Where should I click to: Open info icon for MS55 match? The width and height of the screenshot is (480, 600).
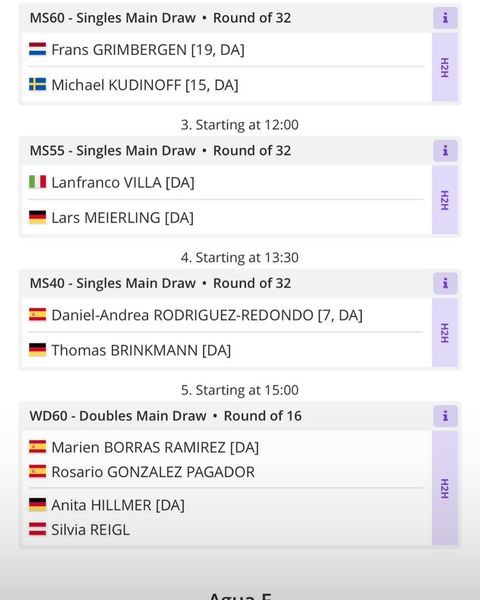[445, 151]
